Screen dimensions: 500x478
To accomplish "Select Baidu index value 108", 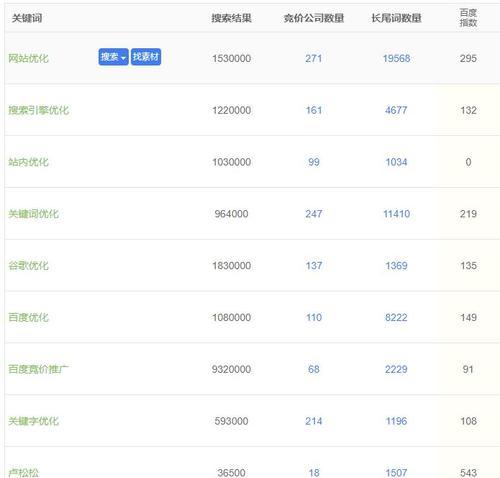I will click(468, 421).
